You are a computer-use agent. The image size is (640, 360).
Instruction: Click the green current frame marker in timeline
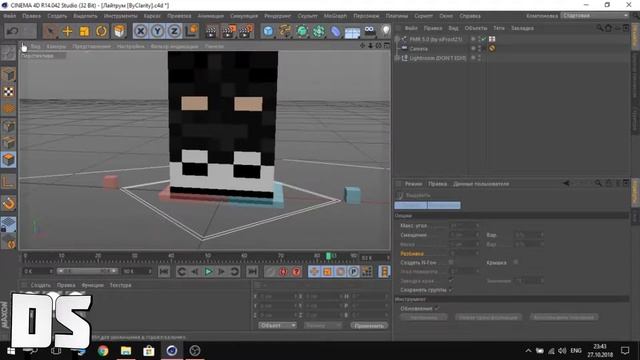328,256
